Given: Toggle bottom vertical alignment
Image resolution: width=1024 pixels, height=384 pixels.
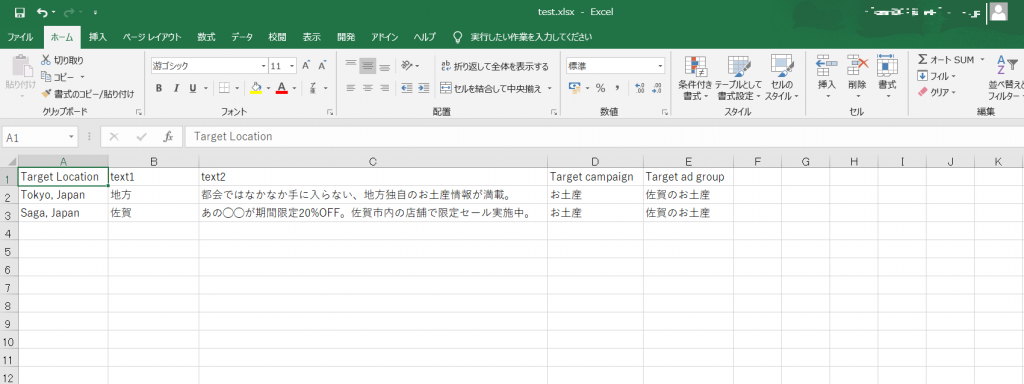Looking at the screenshot, I should pyautogui.click(x=385, y=66).
